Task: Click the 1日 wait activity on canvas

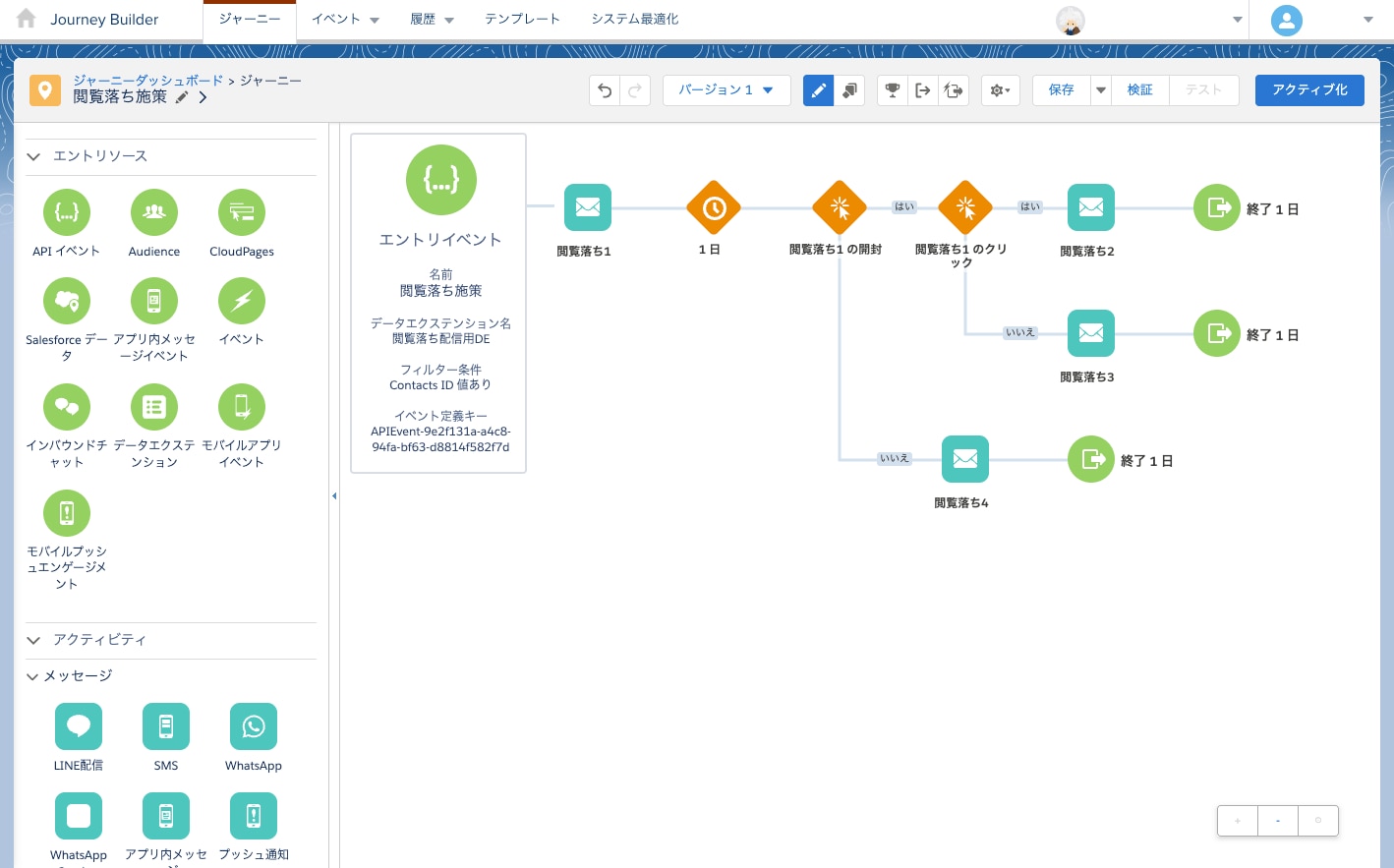Action: [713, 208]
